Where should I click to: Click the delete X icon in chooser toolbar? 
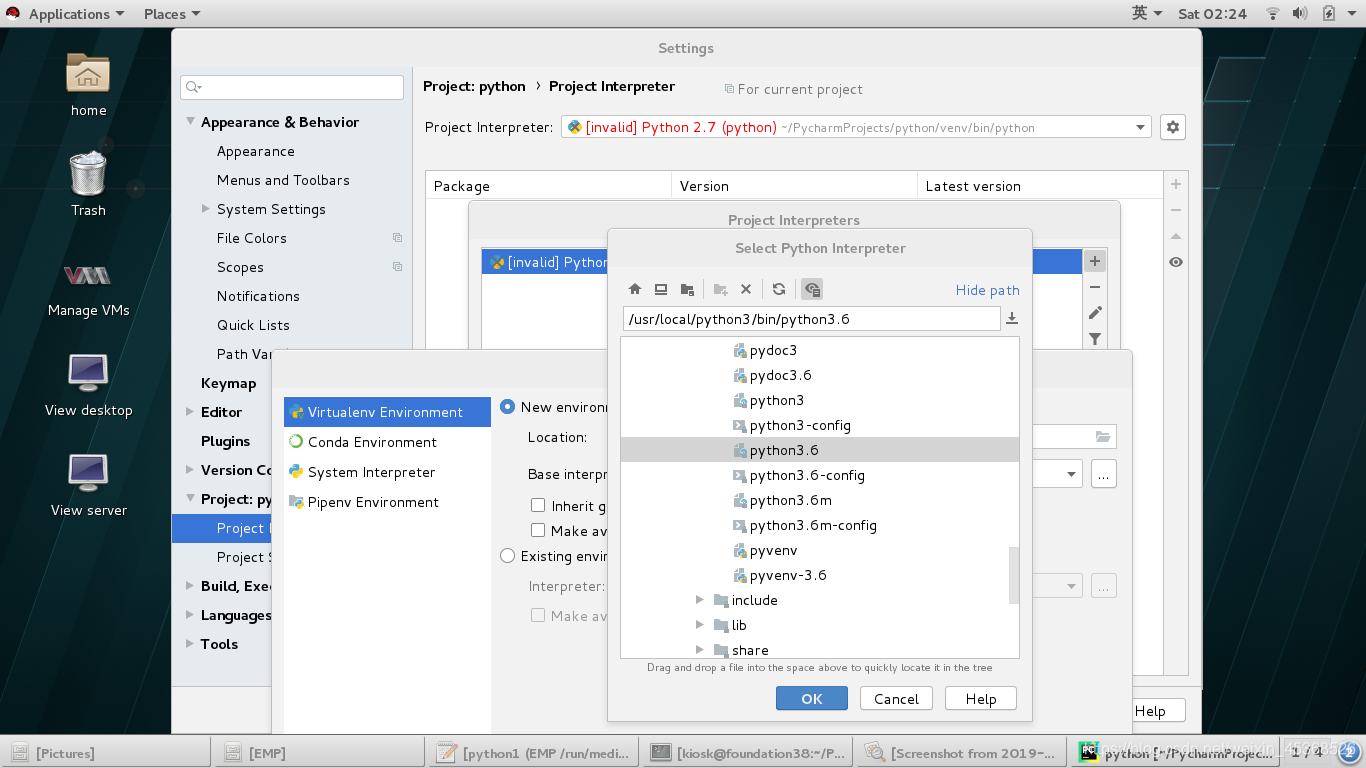746,289
